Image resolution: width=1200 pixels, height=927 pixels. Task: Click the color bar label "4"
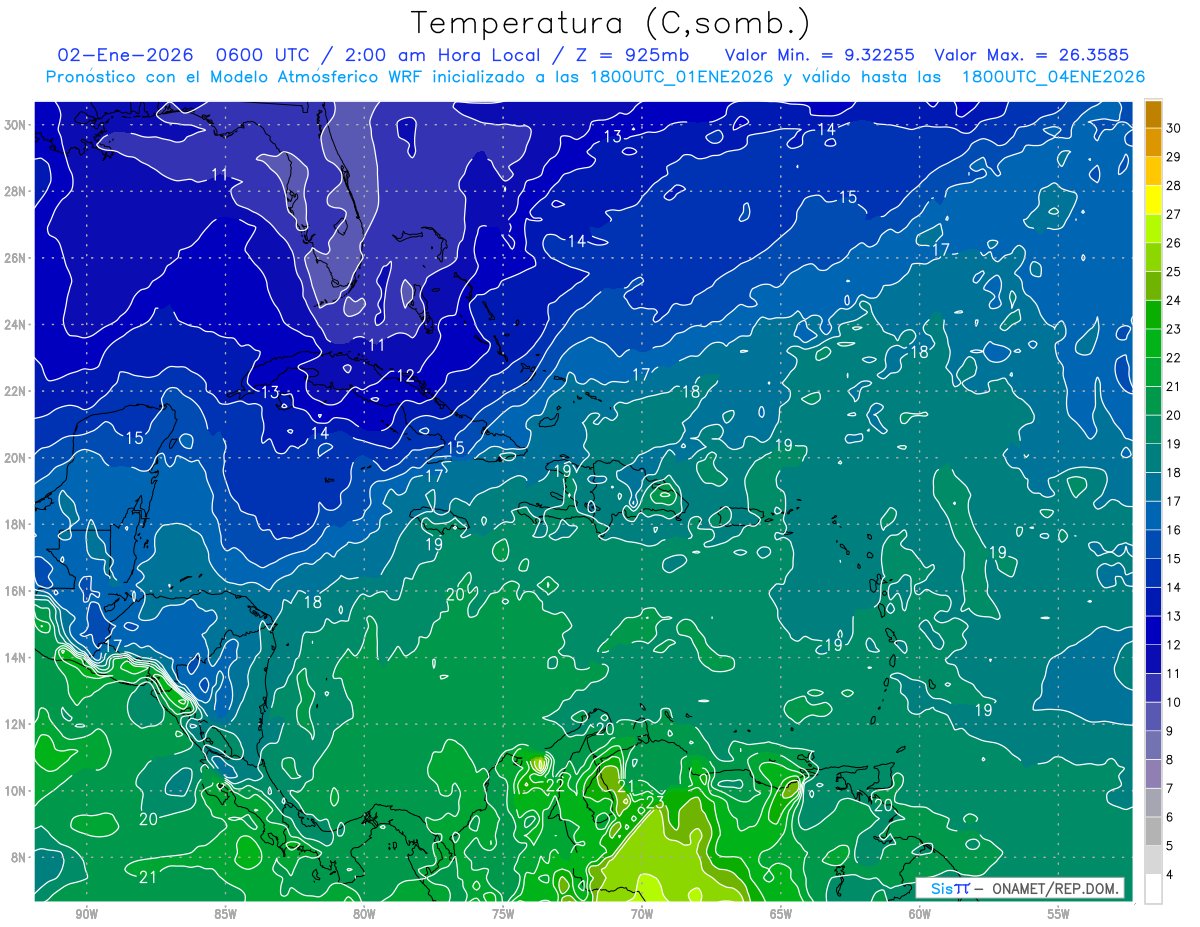[1169, 876]
